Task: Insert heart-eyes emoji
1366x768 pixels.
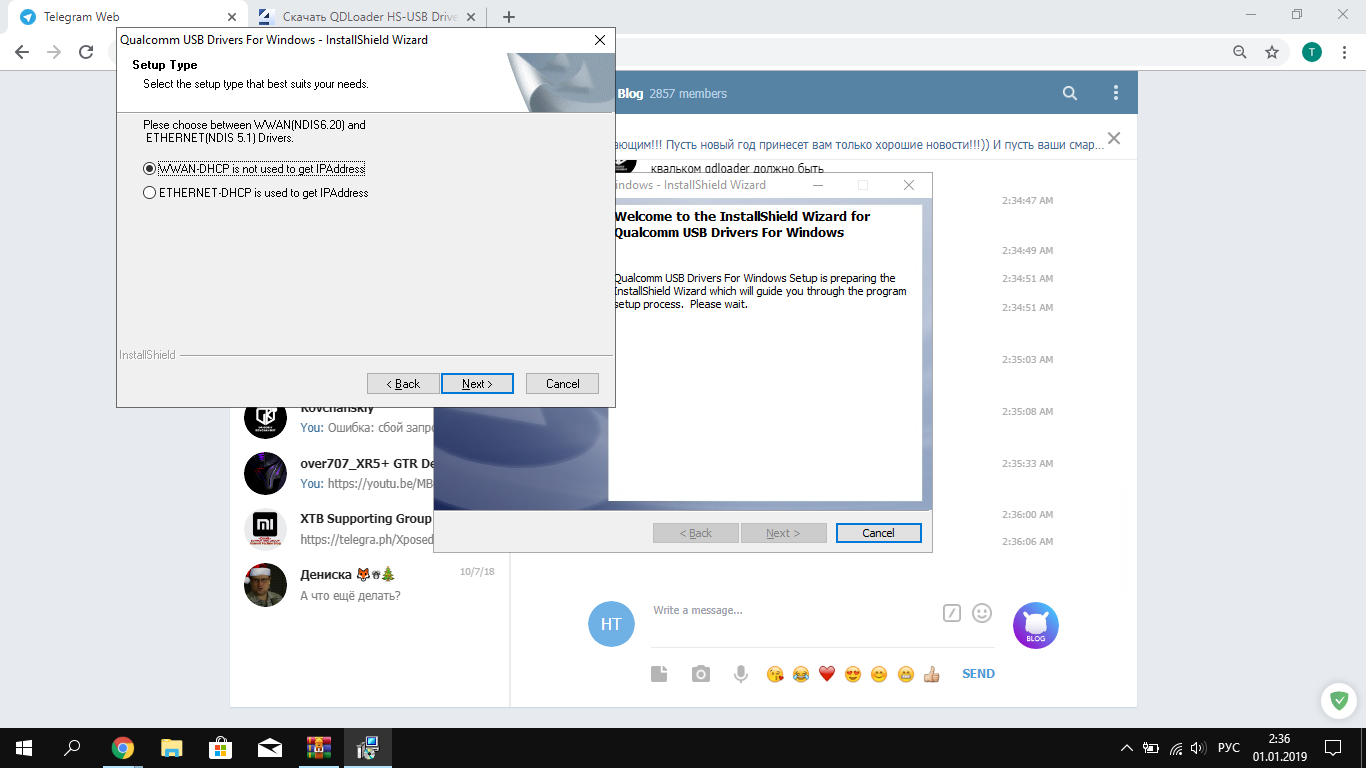Action: 853,674
